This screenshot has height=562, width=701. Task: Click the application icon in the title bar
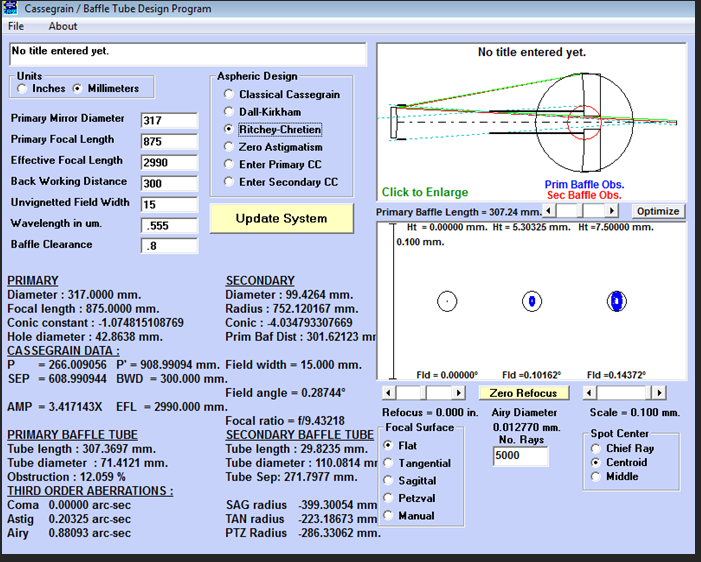click(12, 9)
